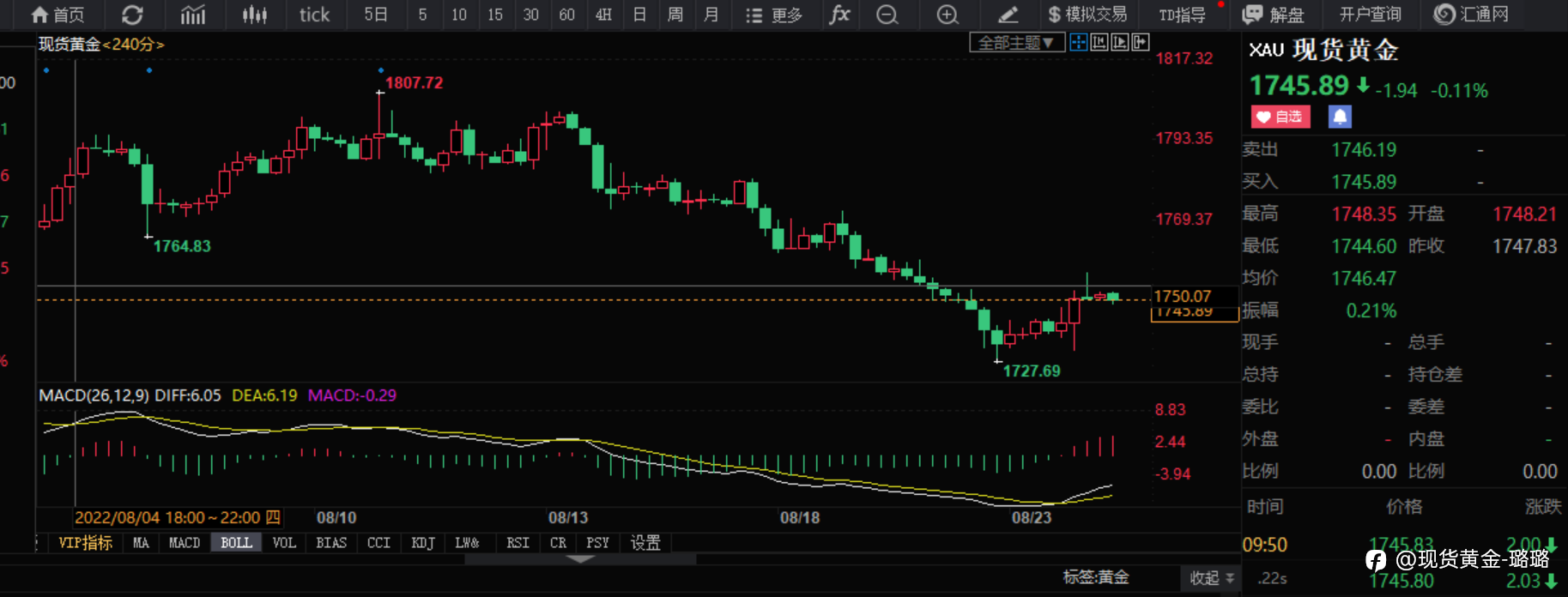
Task: Switch to the 4H timeframe tab
Action: (603, 15)
